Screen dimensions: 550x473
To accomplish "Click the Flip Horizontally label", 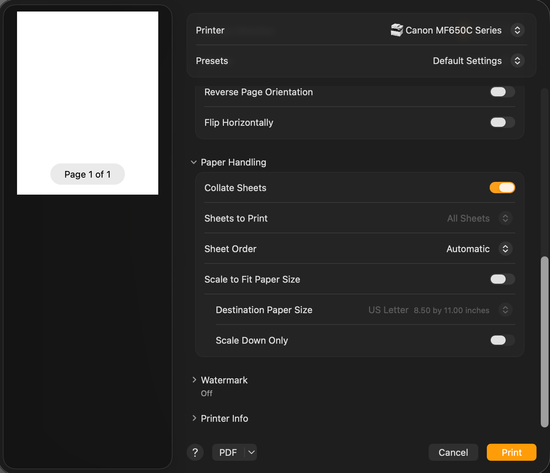I will coord(239,122).
